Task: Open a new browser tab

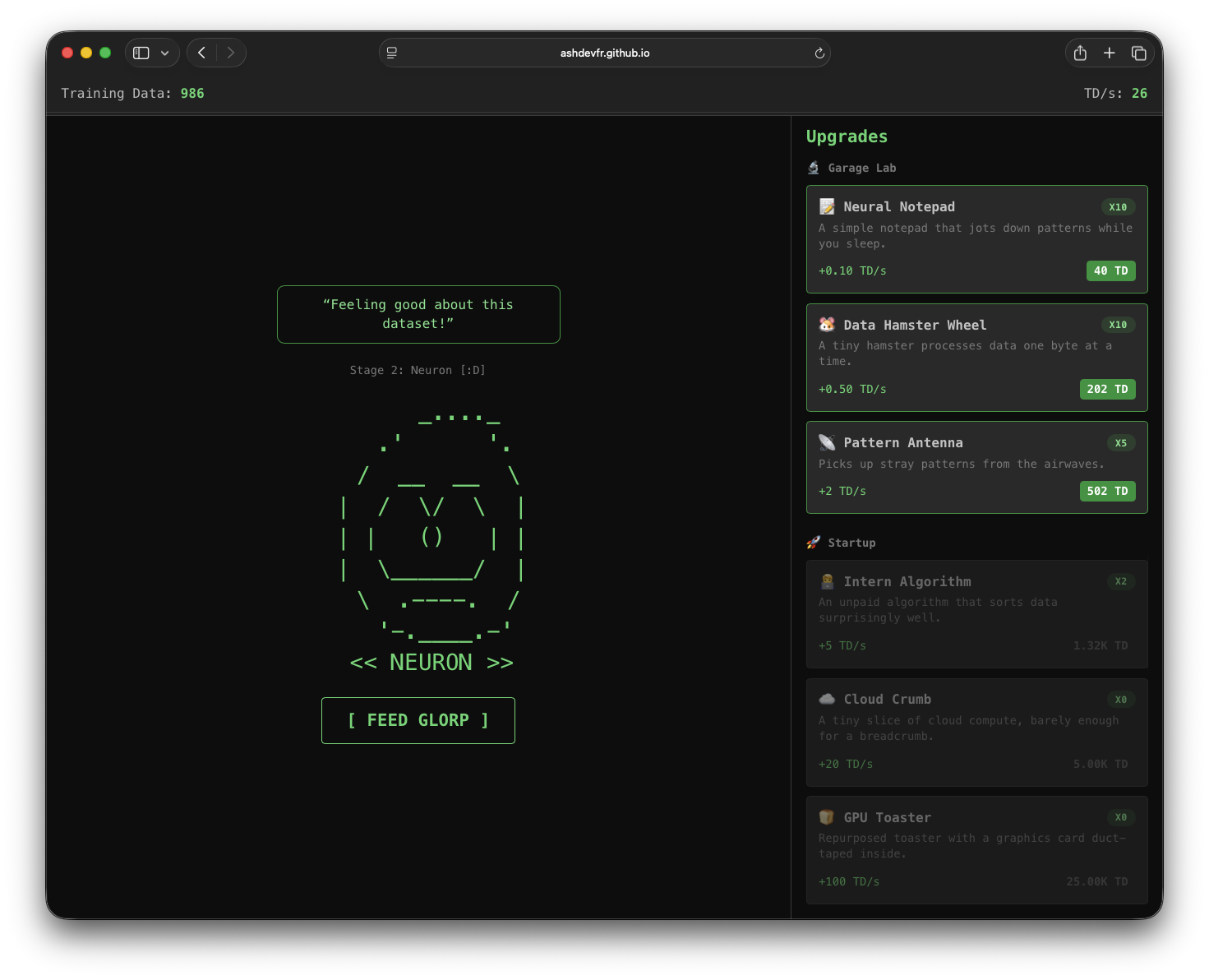Action: [1110, 53]
